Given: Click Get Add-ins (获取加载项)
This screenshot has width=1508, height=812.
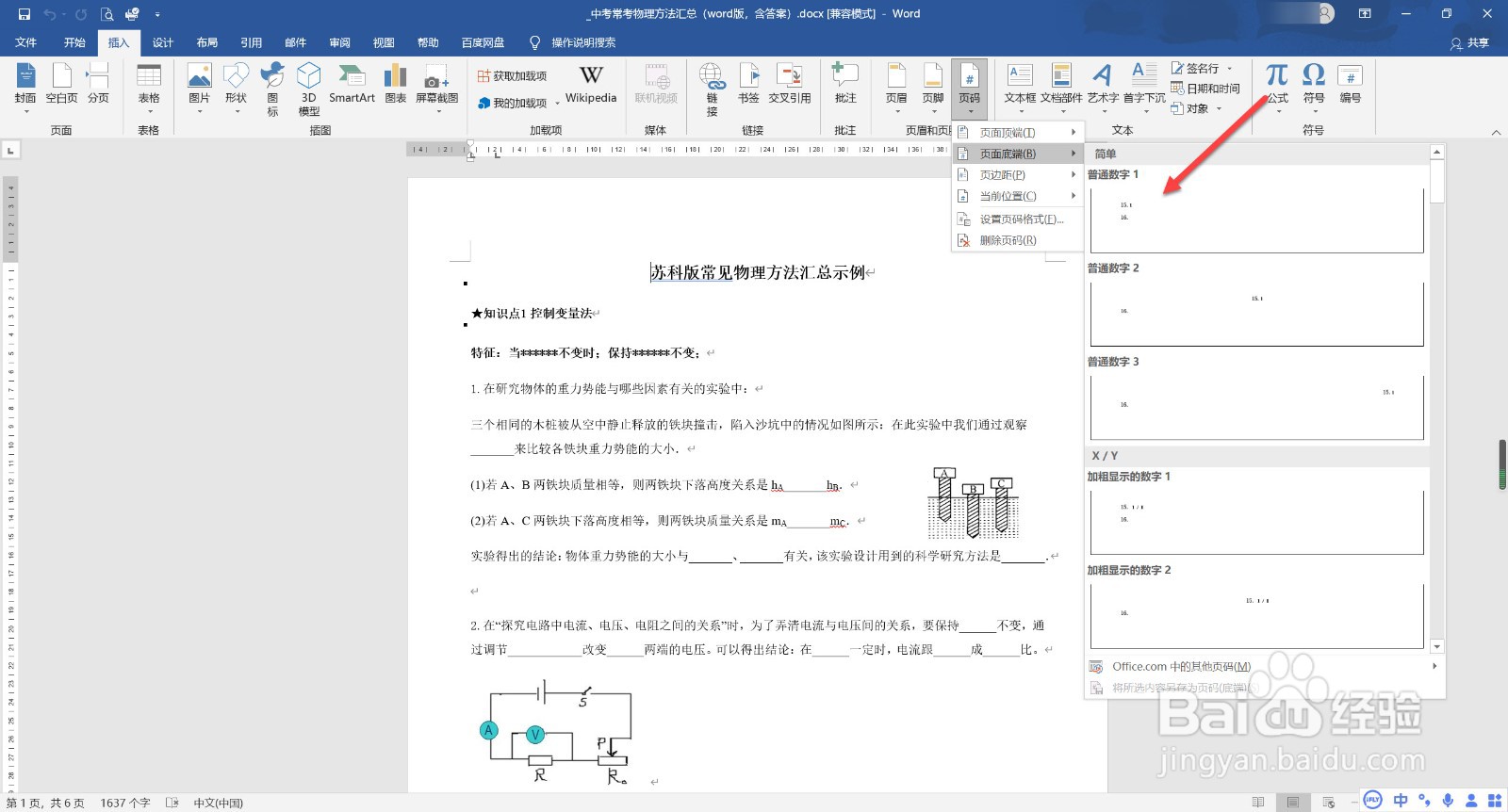Looking at the screenshot, I should tap(513, 76).
